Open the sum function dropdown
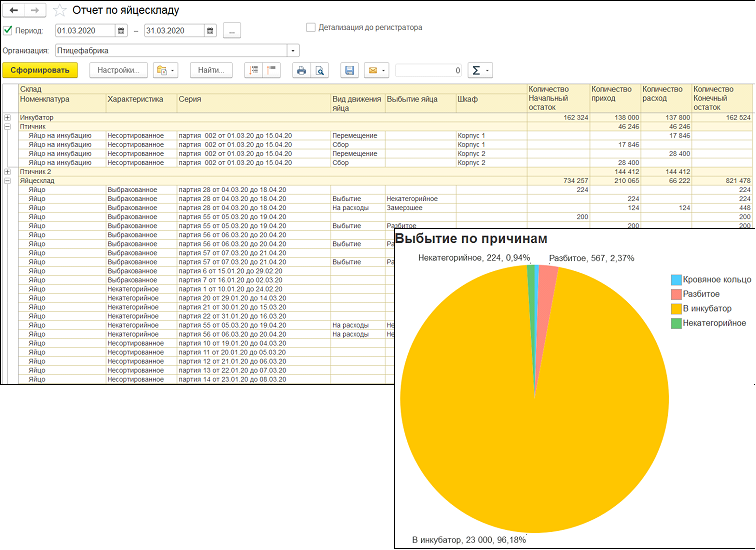 [x=481, y=71]
